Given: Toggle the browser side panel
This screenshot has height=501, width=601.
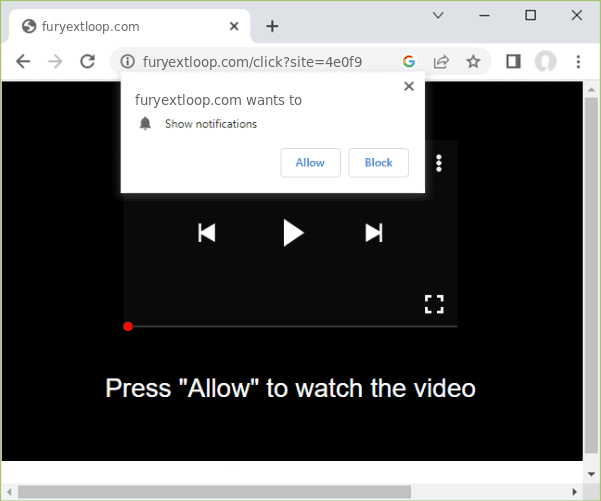Looking at the screenshot, I should click(513, 62).
